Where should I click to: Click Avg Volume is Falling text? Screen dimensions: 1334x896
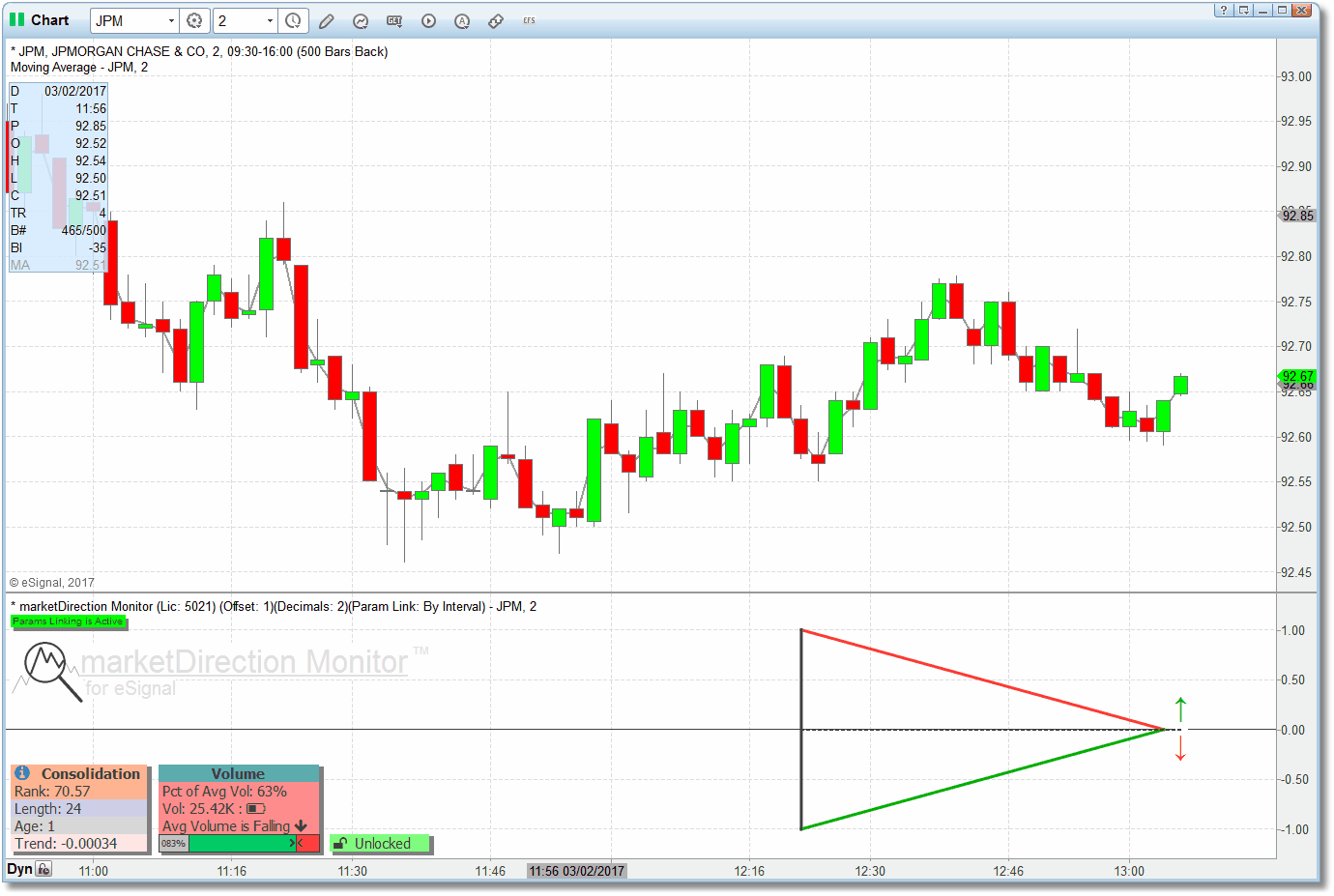226,826
